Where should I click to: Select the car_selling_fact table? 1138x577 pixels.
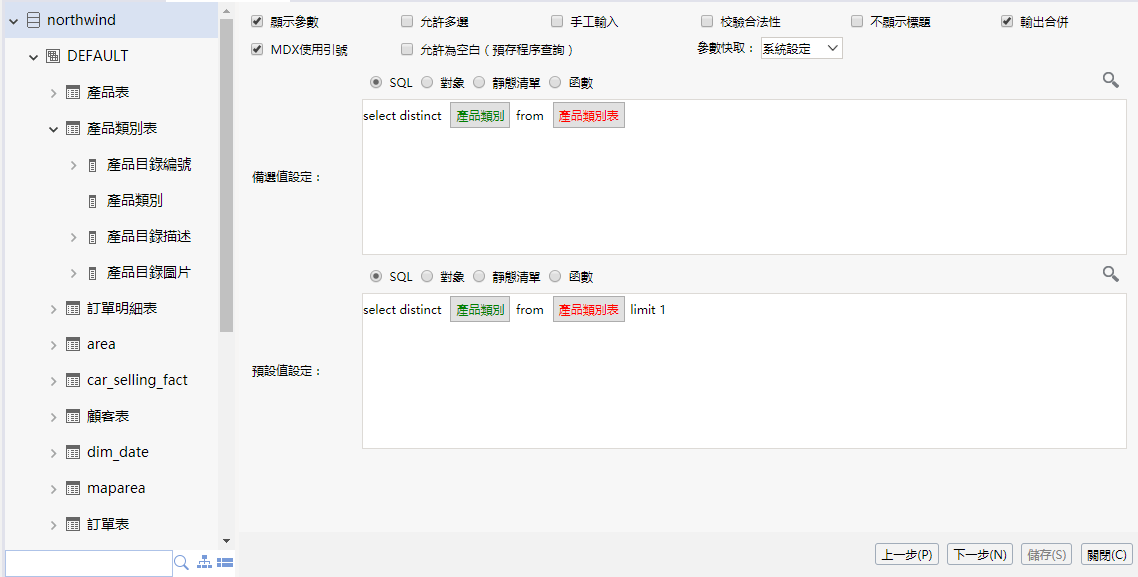(x=137, y=380)
